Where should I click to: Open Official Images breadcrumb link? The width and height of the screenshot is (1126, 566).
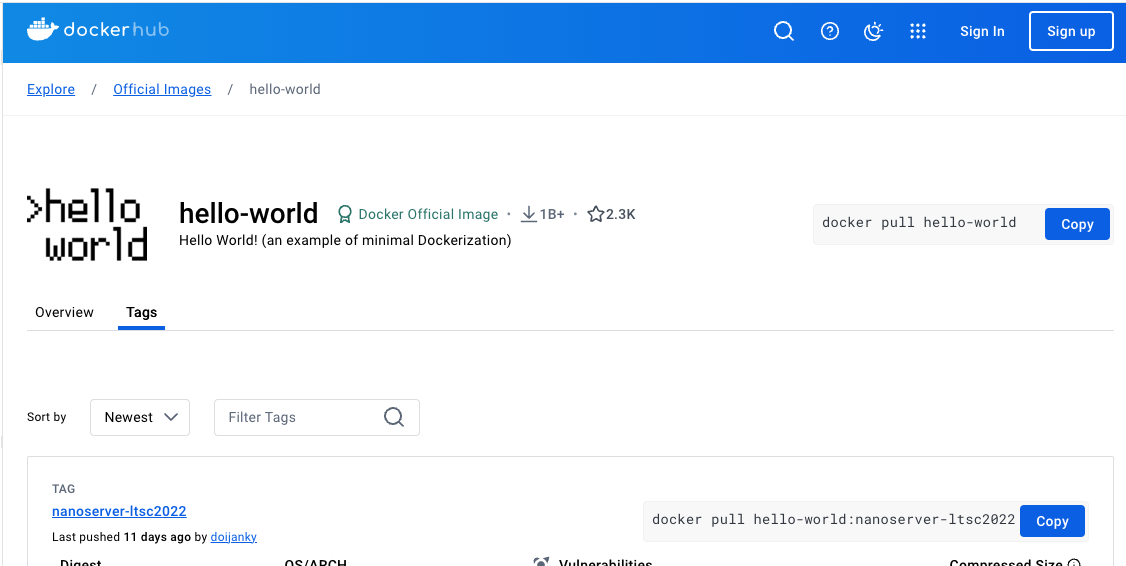point(162,89)
